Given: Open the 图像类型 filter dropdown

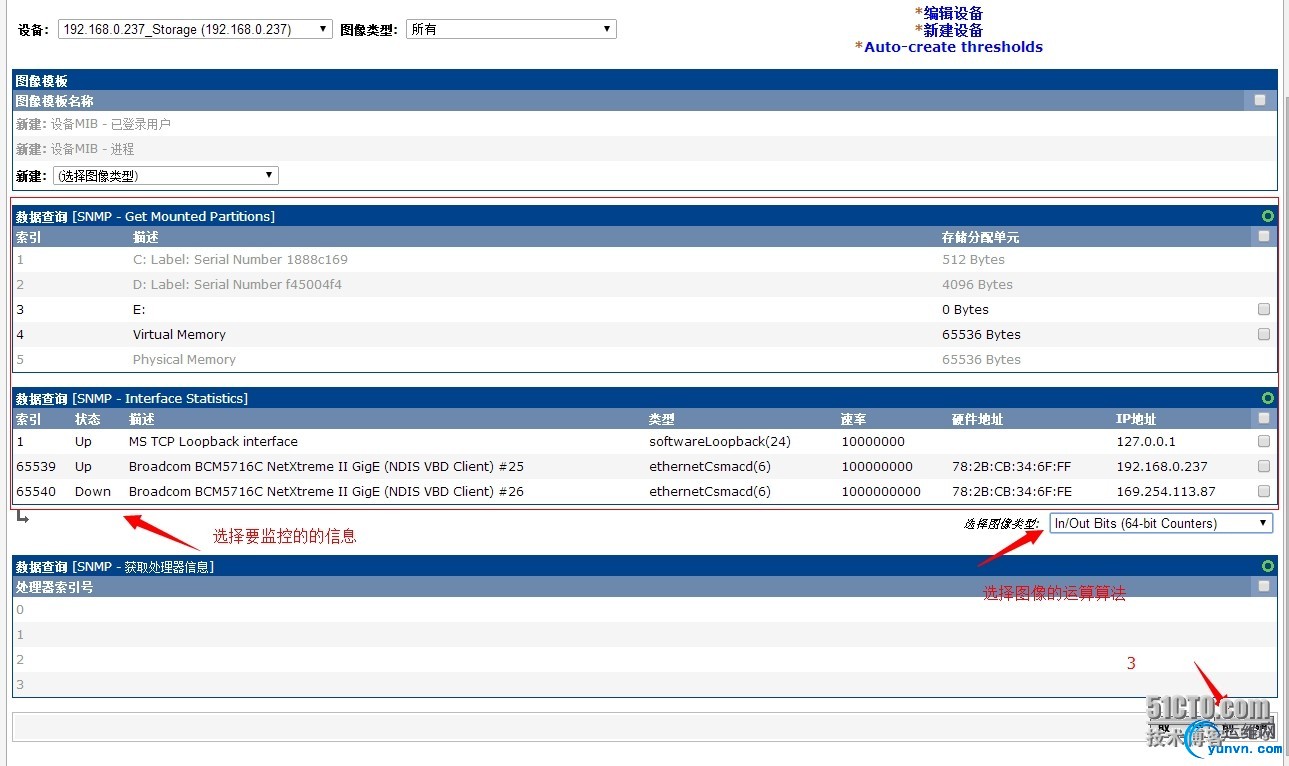Looking at the screenshot, I should [x=511, y=29].
